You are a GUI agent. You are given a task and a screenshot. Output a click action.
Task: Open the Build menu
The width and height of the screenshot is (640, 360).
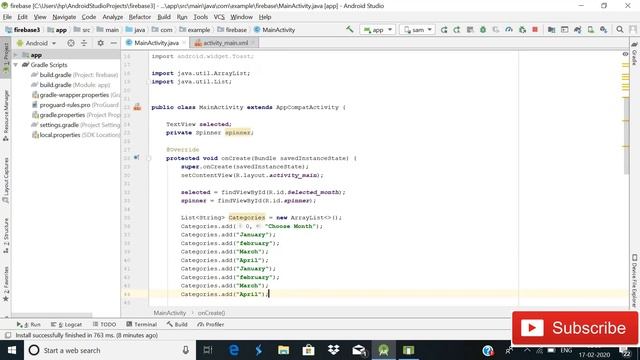pyautogui.click(x=164, y=17)
